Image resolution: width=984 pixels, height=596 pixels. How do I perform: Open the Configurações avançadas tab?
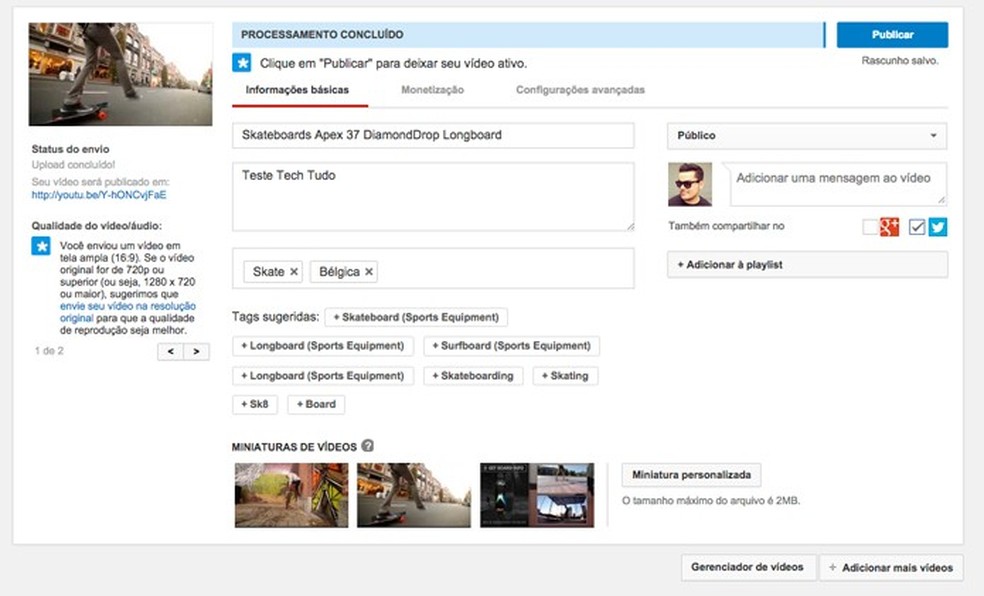pyautogui.click(x=580, y=90)
